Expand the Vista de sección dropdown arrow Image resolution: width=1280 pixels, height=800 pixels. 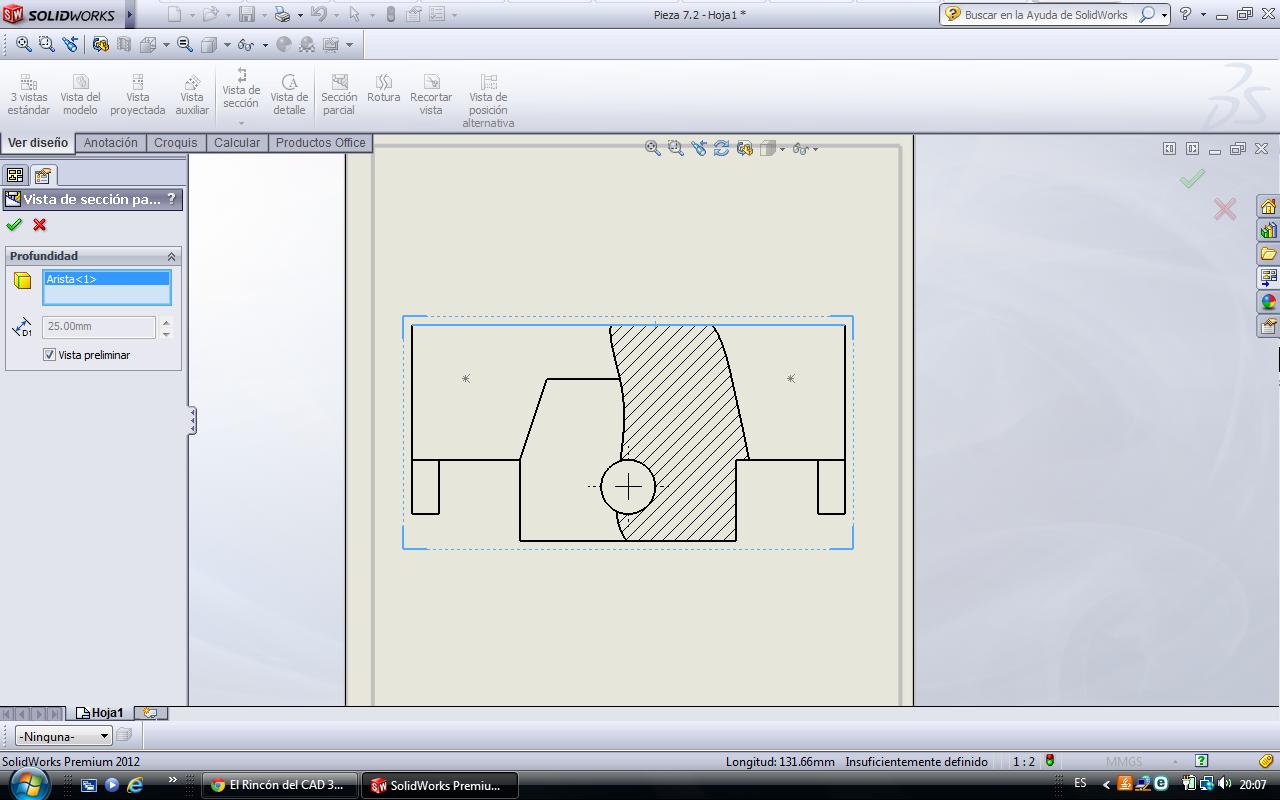[x=241, y=123]
